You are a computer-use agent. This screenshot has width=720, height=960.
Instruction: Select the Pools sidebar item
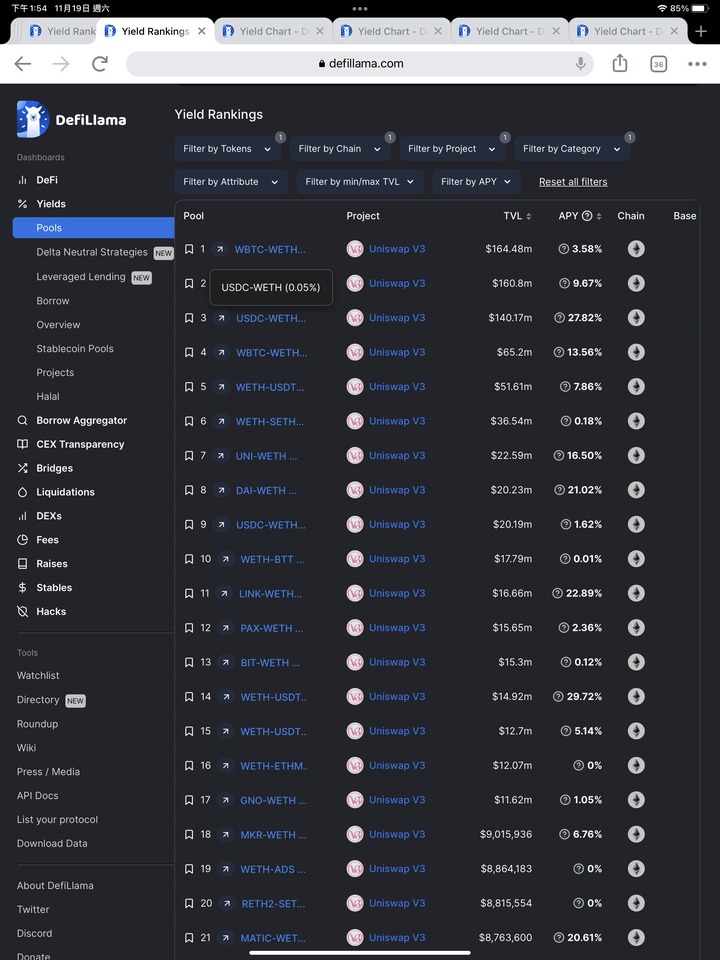click(93, 228)
